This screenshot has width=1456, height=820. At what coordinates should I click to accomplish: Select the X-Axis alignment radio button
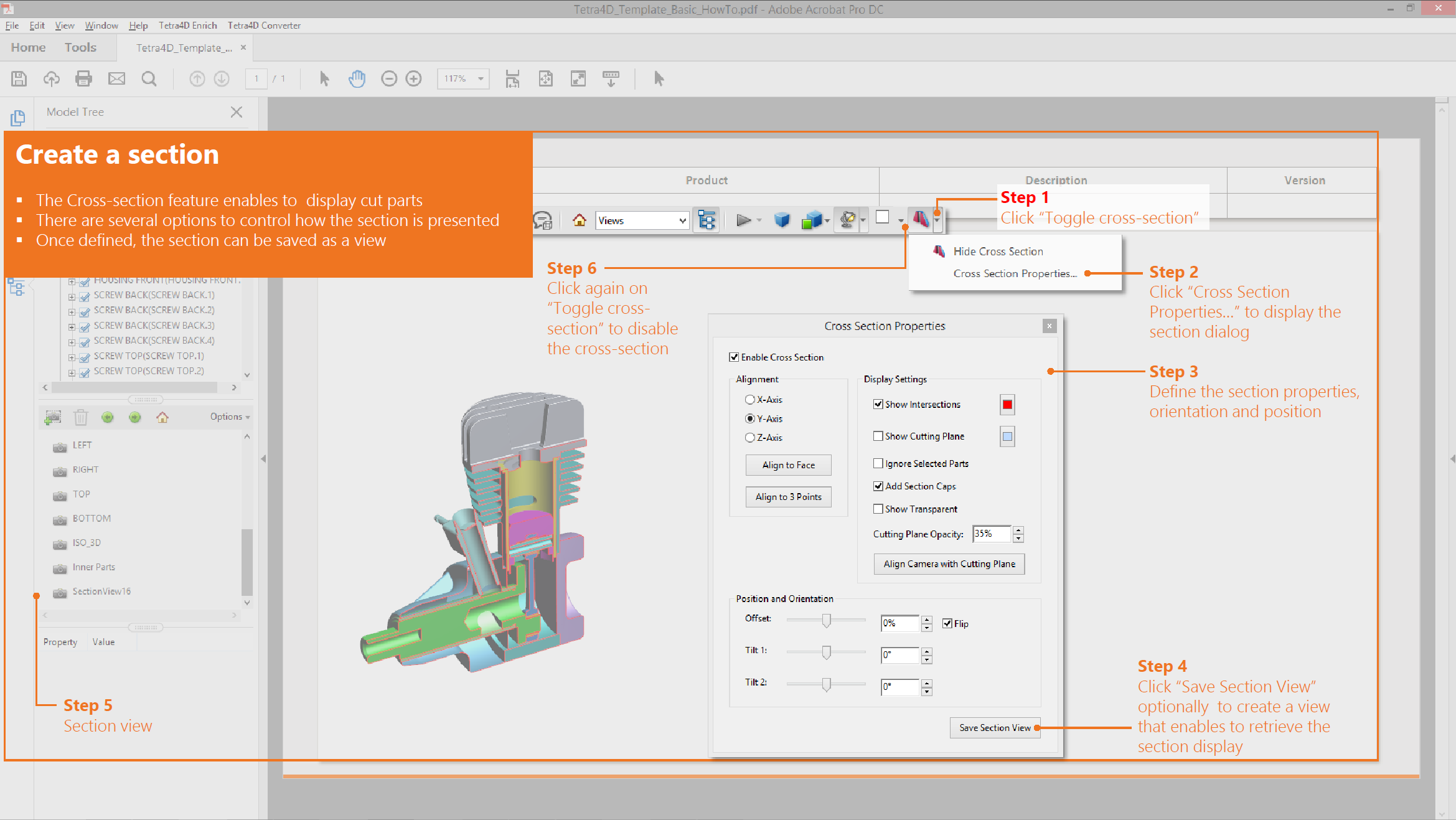coord(750,400)
